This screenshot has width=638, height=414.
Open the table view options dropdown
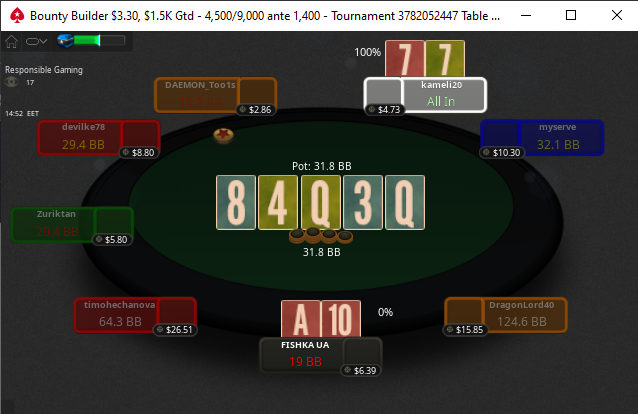point(37,41)
